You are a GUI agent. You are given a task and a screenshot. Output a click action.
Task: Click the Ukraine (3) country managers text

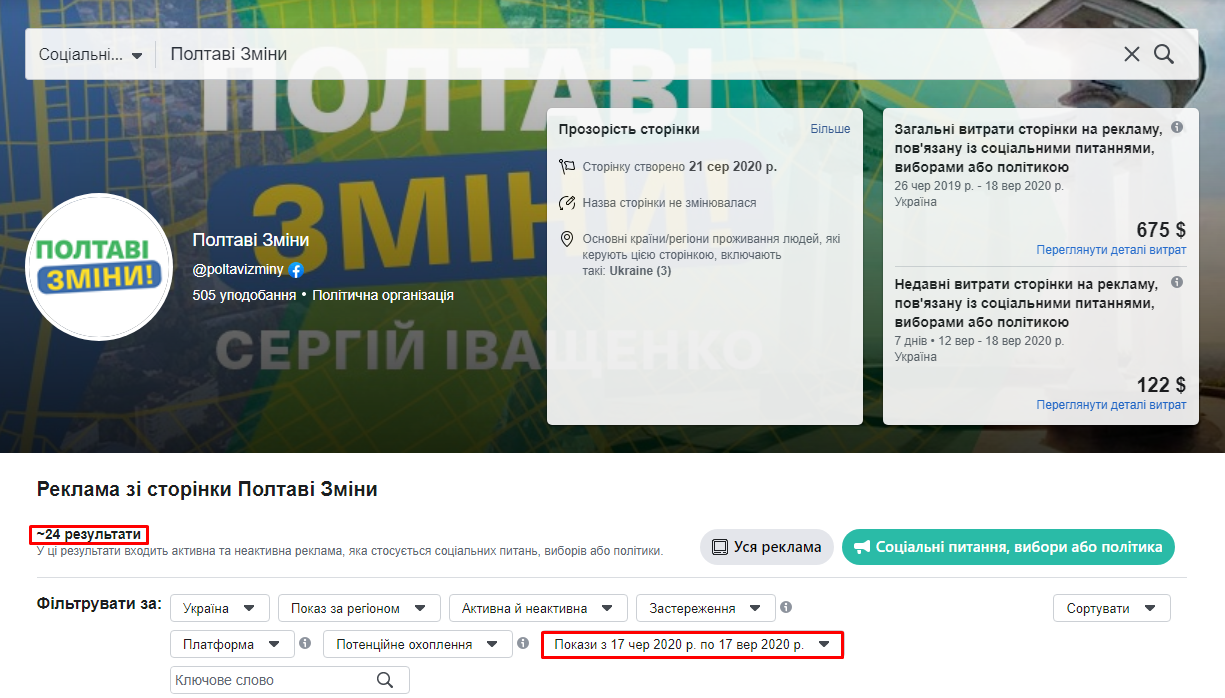pos(639,271)
